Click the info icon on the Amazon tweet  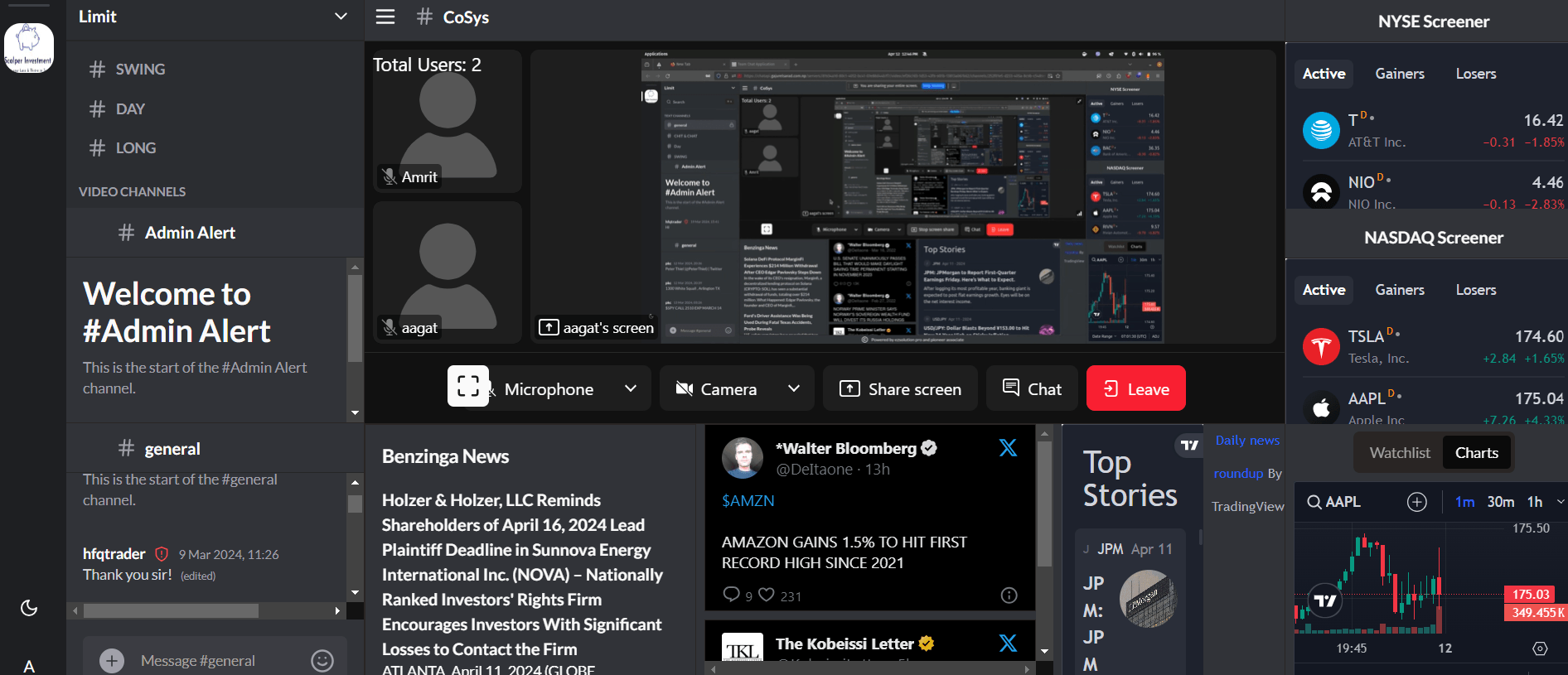(1009, 595)
